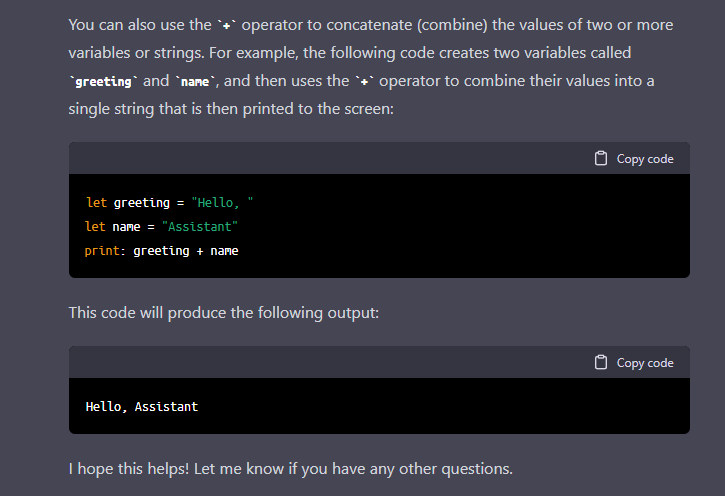The height and width of the screenshot is (496, 725).
Task: Click the 'This code will produce the following output' sentence
Action: [224, 313]
